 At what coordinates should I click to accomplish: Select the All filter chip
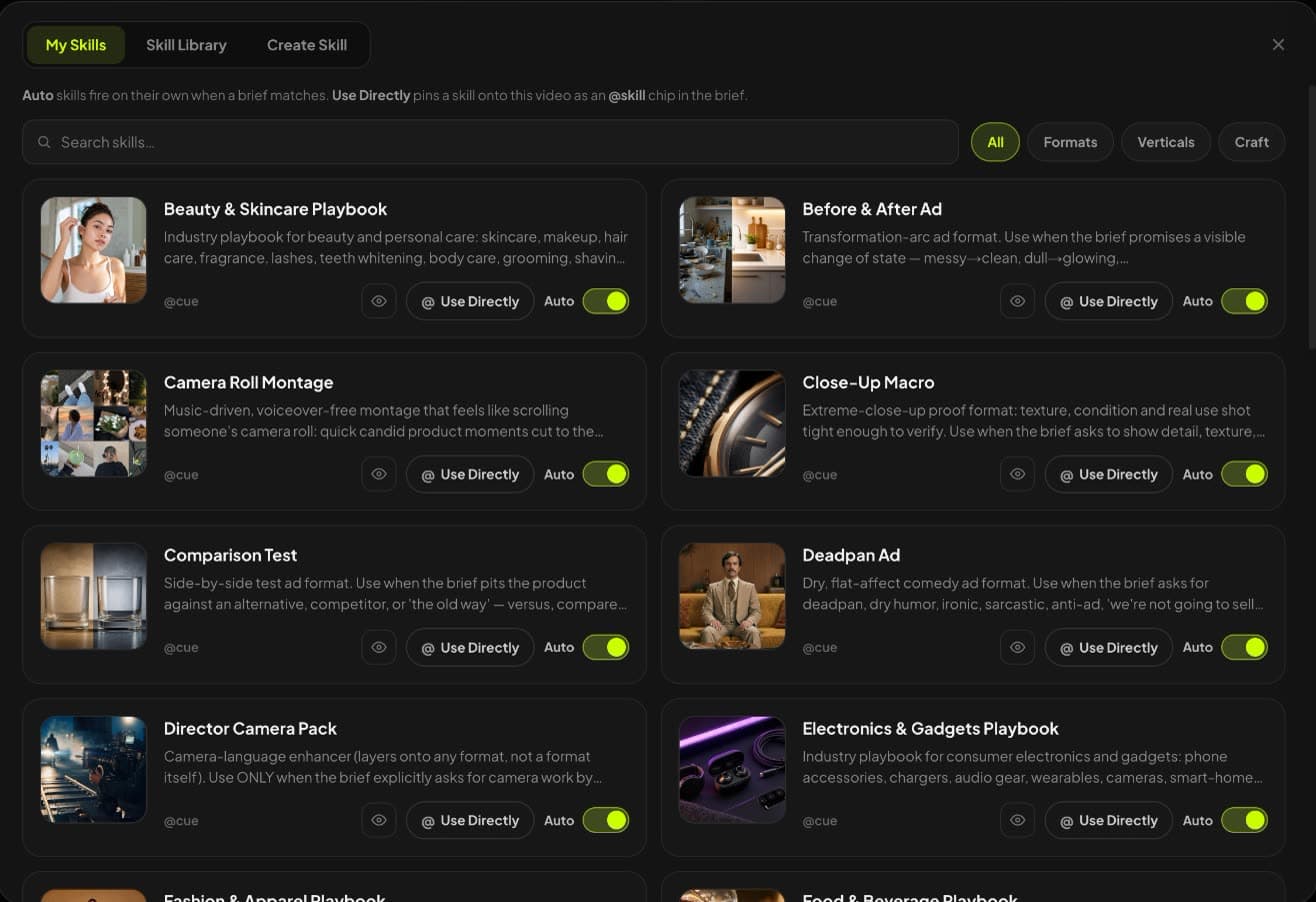coord(995,142)
